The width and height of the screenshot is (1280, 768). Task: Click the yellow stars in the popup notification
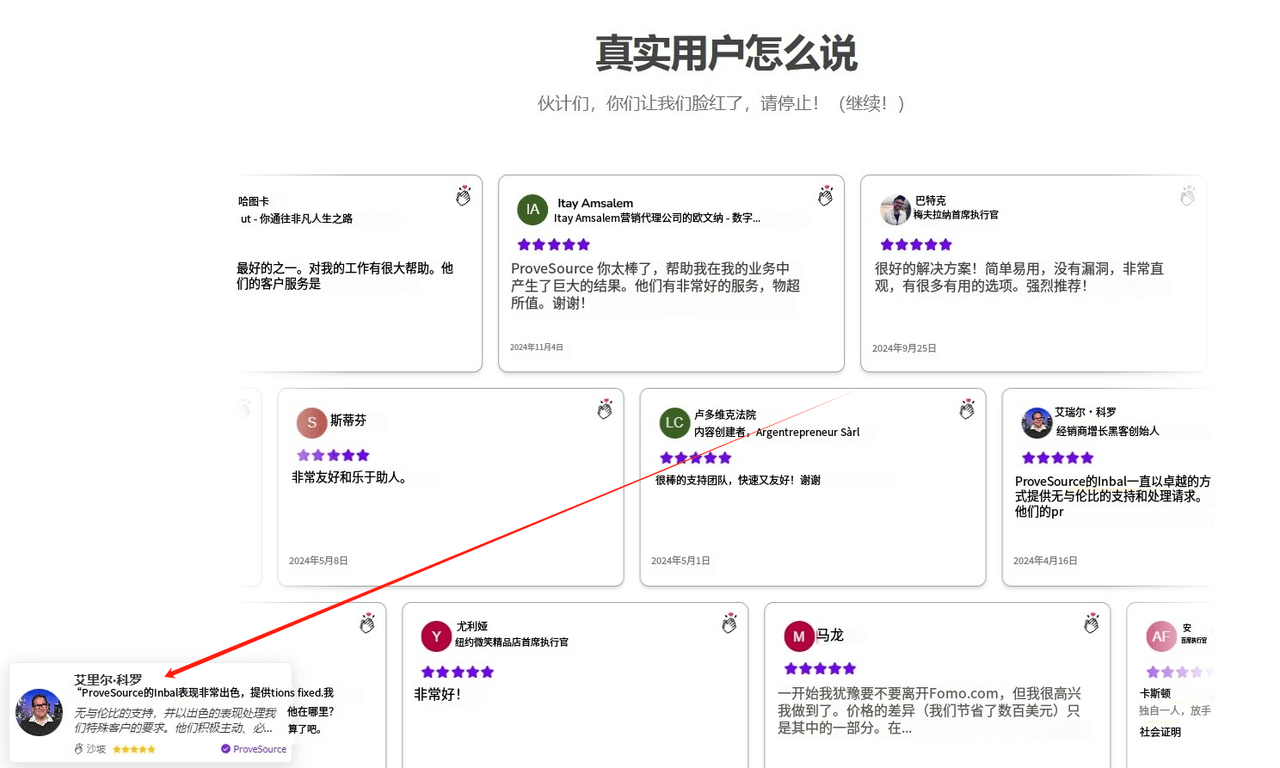[134, 749]
